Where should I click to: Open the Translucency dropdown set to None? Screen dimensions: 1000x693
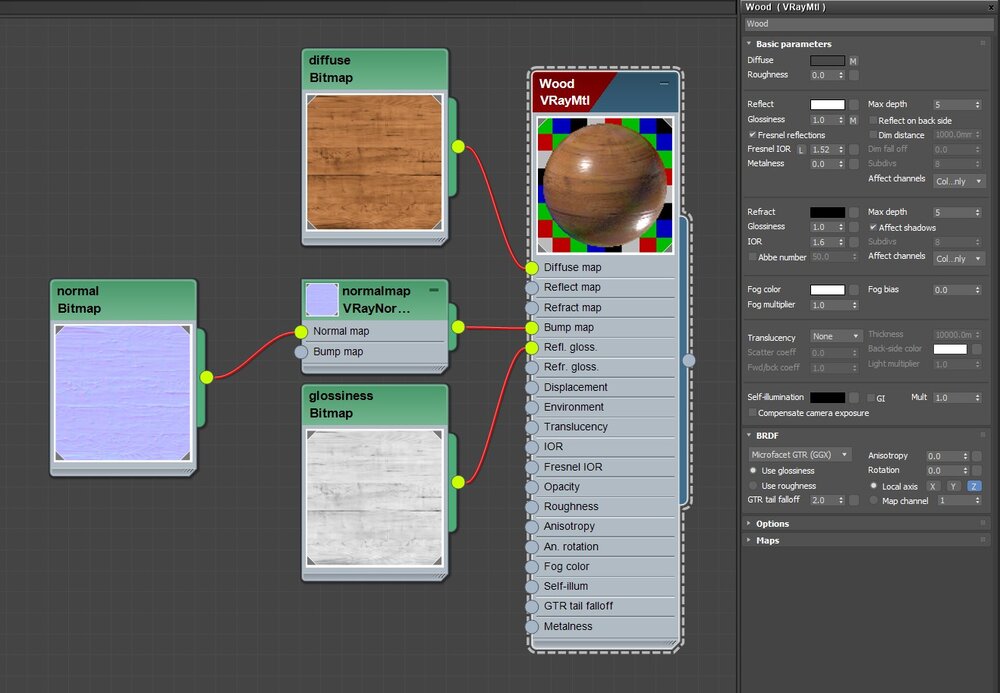point(836,337)
